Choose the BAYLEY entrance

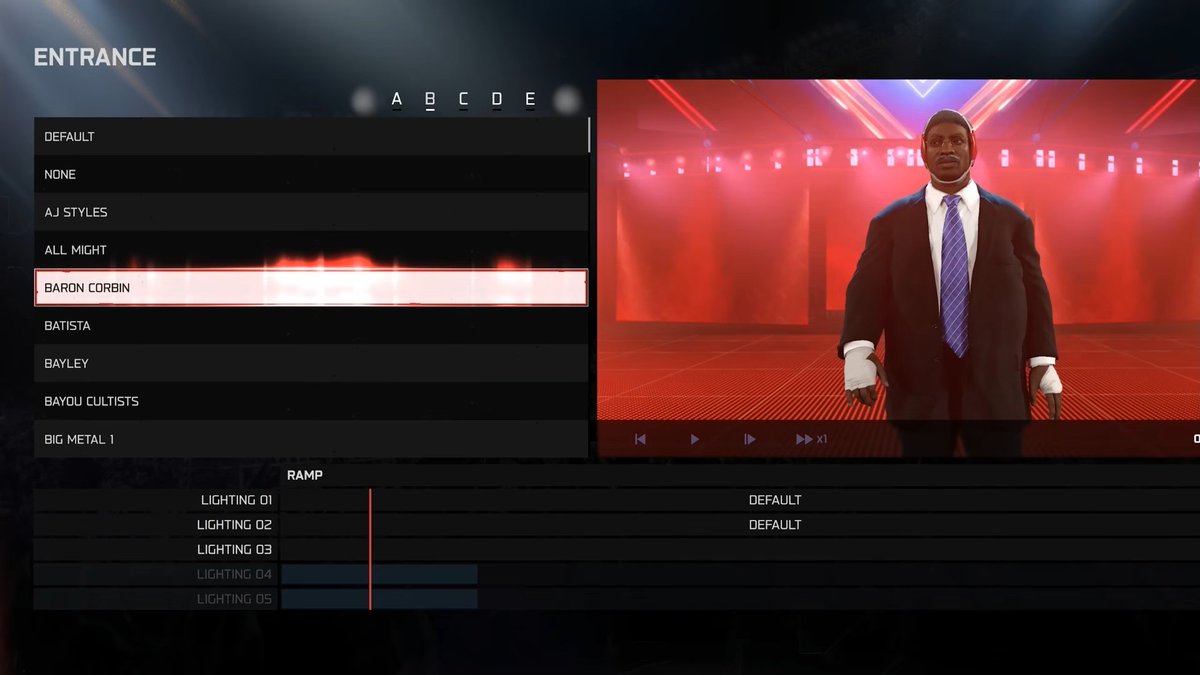pyautogui.click(x=311, y=363)
